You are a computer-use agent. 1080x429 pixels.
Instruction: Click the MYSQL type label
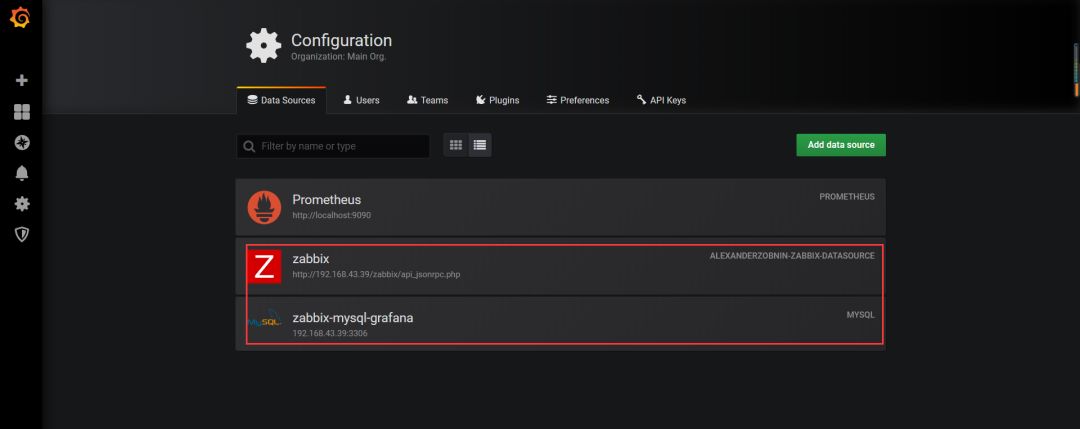[860, 315]
